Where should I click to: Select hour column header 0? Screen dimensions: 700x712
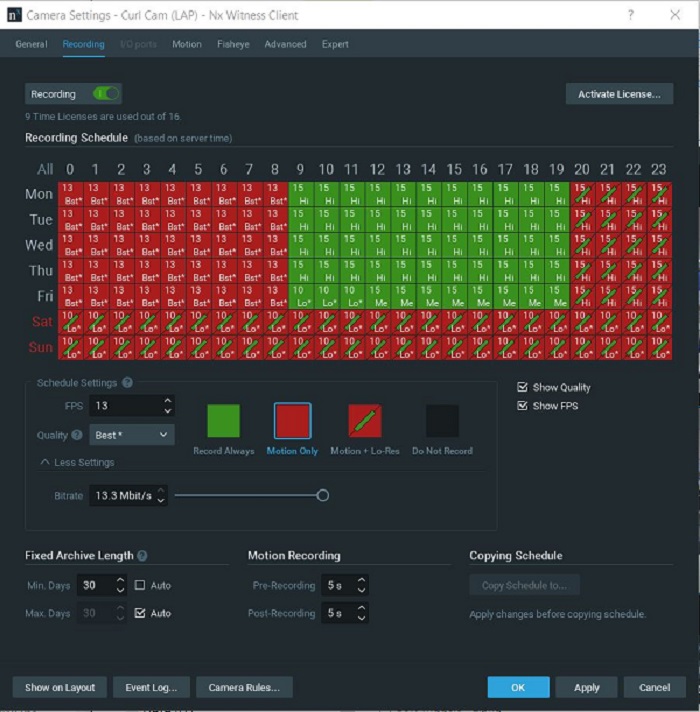(70, 169)
